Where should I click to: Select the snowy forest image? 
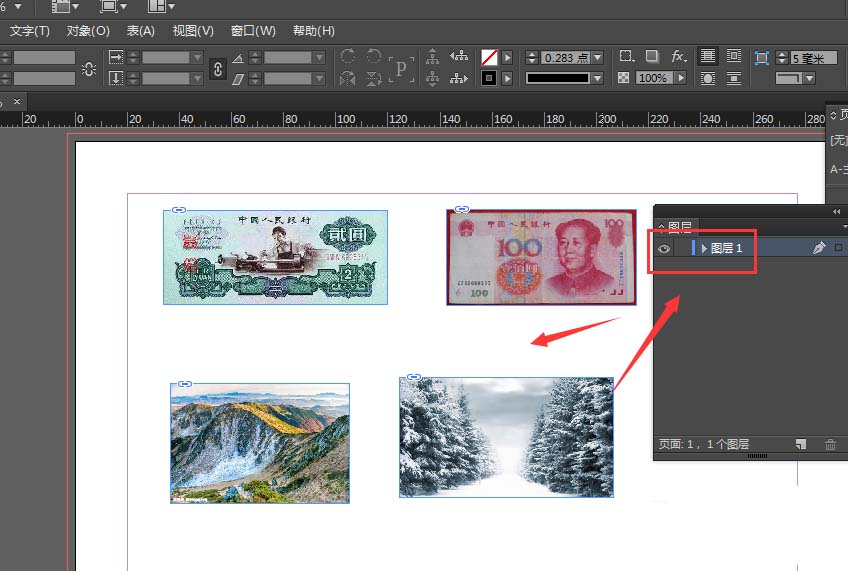click(x=506, y=437)
